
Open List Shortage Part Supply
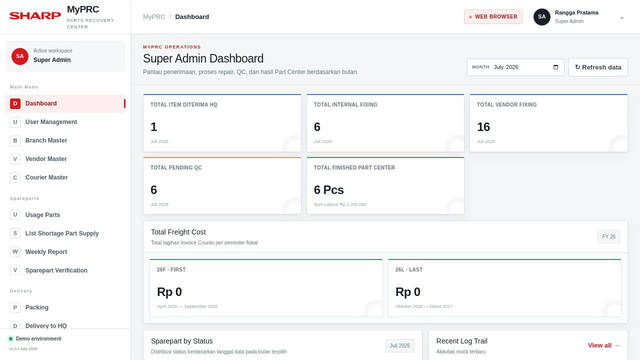[66, 233]
